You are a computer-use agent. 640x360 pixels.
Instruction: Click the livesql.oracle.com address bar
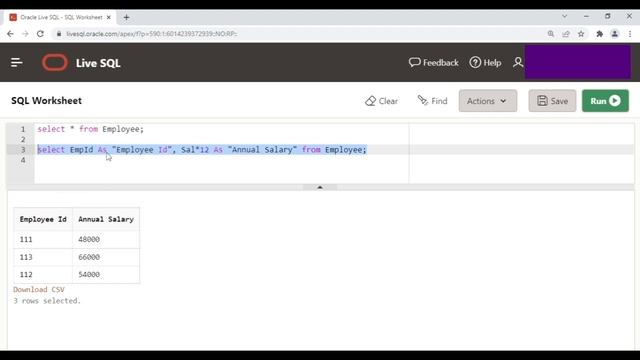coord(151,34)
